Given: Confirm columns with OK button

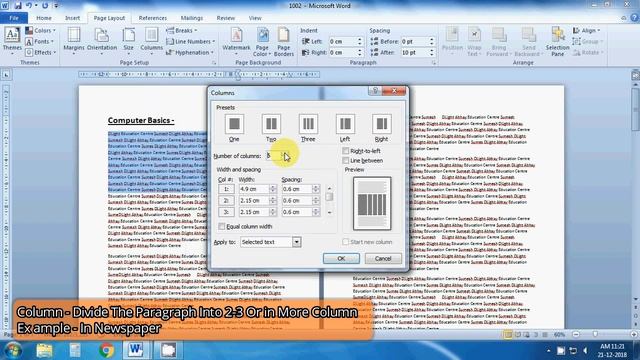Looking at the screenshot, I should tap(341, 258).
